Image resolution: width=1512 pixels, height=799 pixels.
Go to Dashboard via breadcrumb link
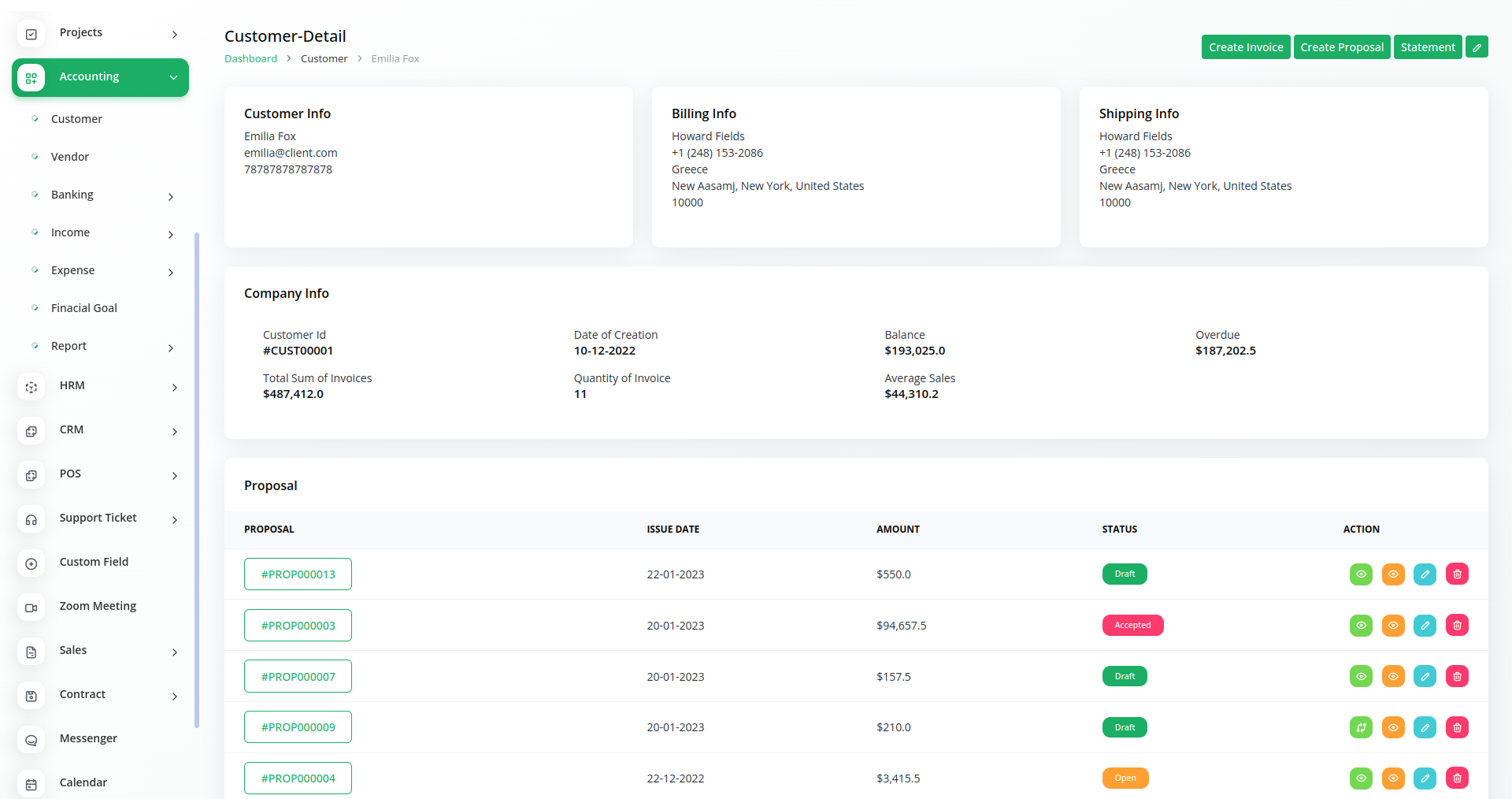[x=250, y=59]
